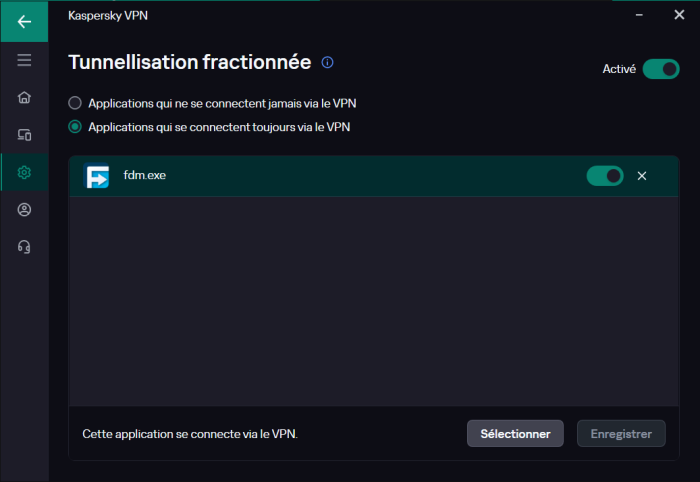
Task: Turn off the fdm.exe VPN toggle
Action: tap(604, 176)
